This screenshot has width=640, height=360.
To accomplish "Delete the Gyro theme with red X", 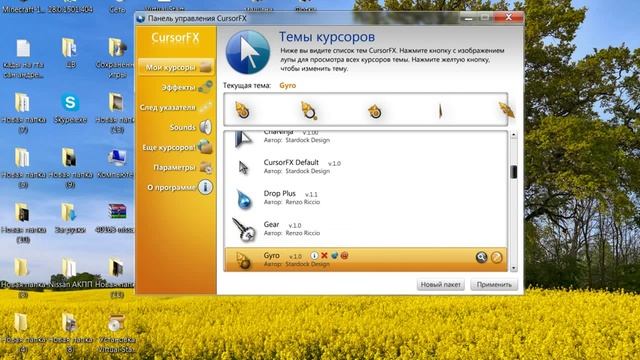I will tap(324, 256).
